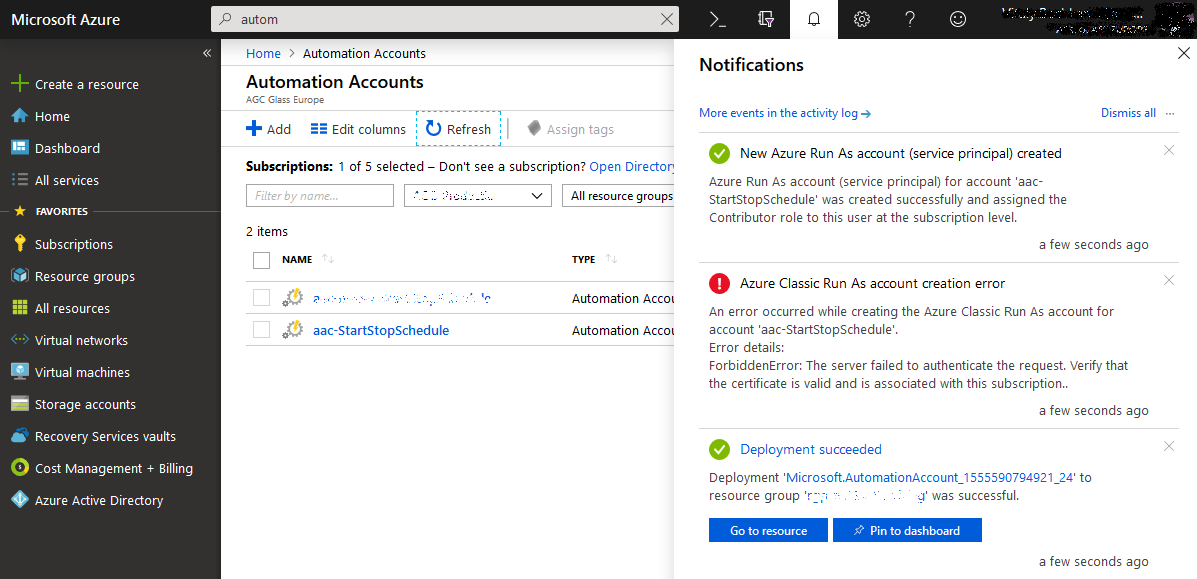1197x579 pixels.
Task: Dismiss the Deployment succeeded notification
Action: tap(1169, 446)
